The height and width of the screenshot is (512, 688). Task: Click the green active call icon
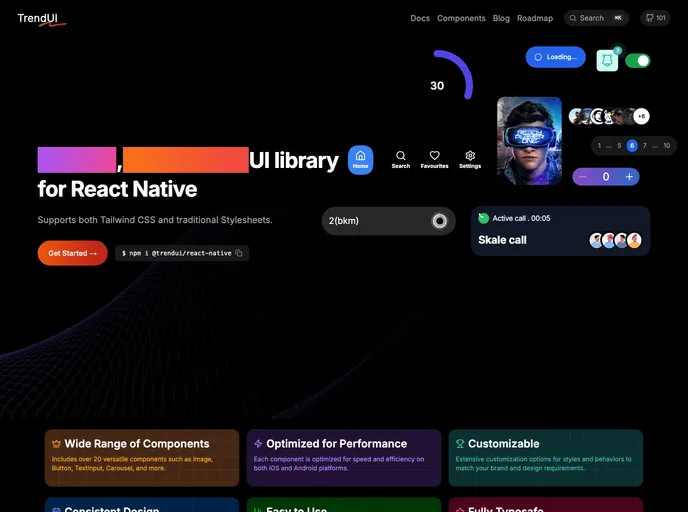click(484, 218)
